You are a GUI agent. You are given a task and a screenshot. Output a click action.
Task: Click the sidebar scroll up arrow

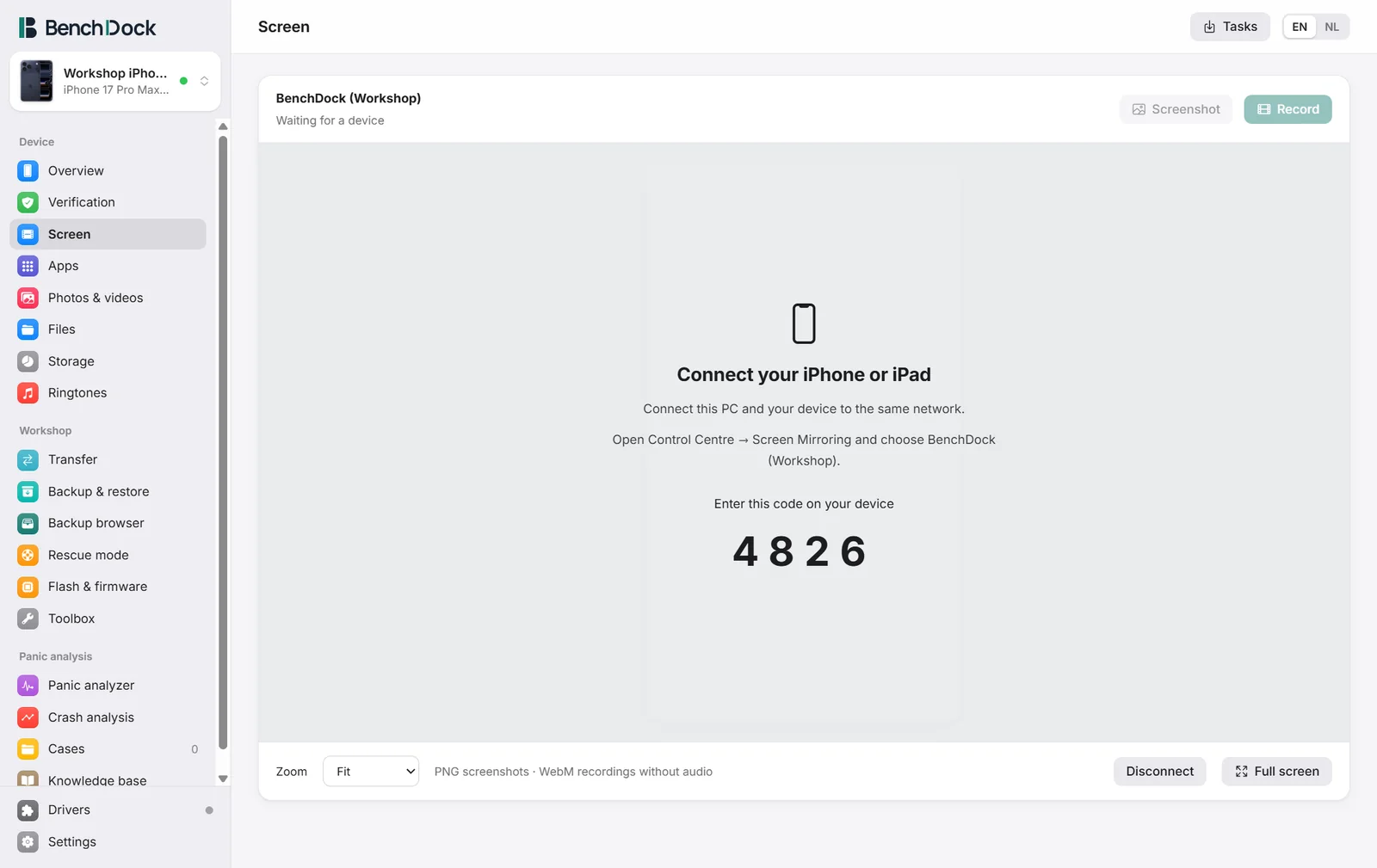[223, 126]
